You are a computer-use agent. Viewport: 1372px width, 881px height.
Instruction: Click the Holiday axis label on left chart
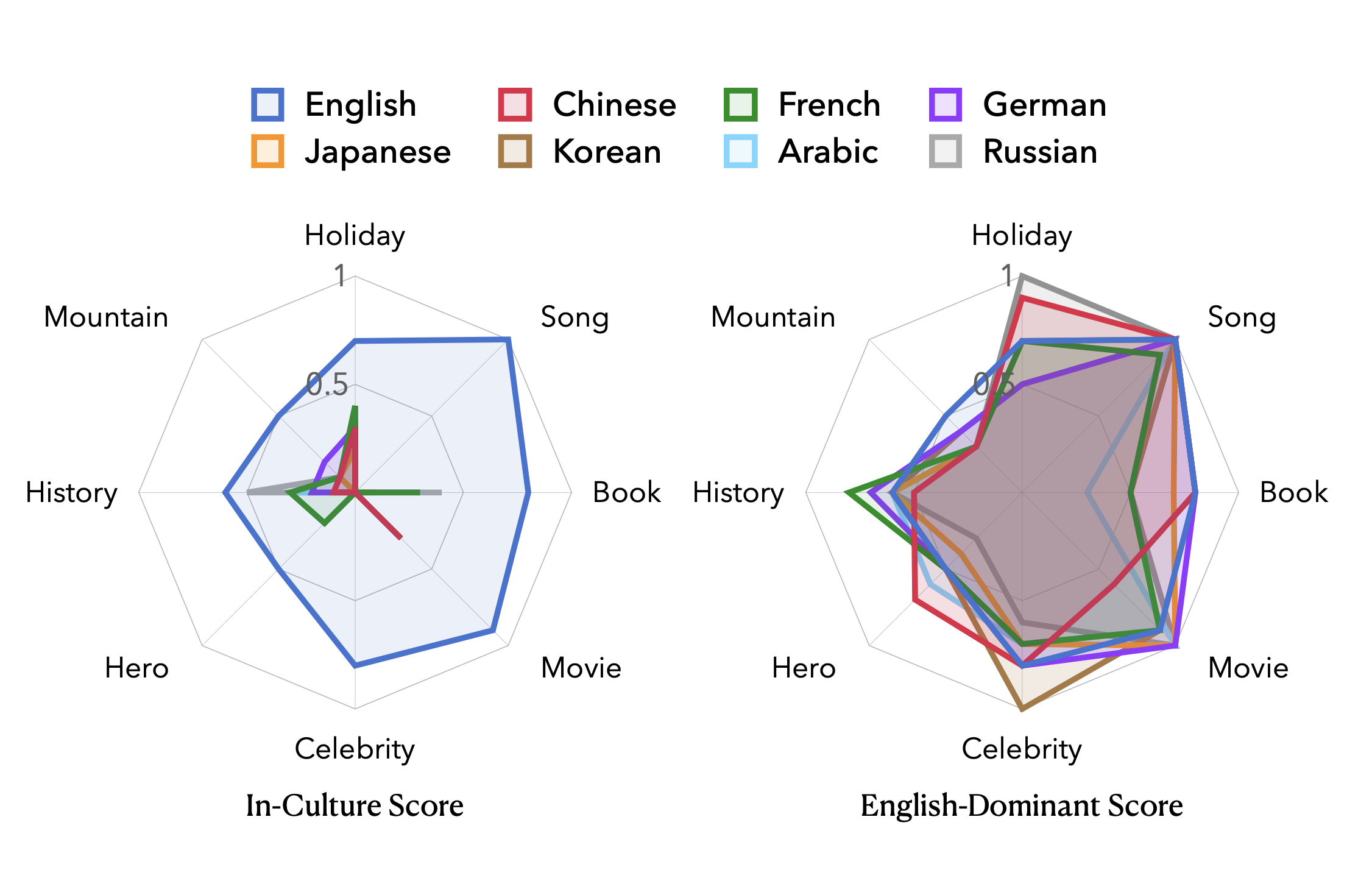point(355,236)
